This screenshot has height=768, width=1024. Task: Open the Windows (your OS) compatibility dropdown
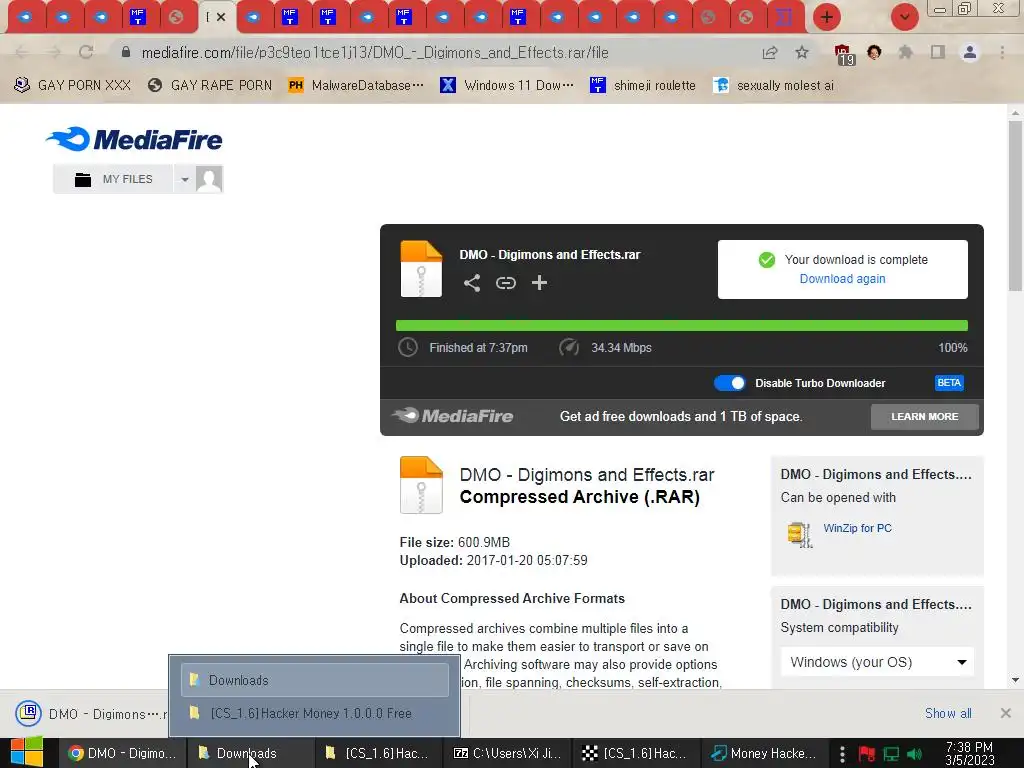coord(877,662)
